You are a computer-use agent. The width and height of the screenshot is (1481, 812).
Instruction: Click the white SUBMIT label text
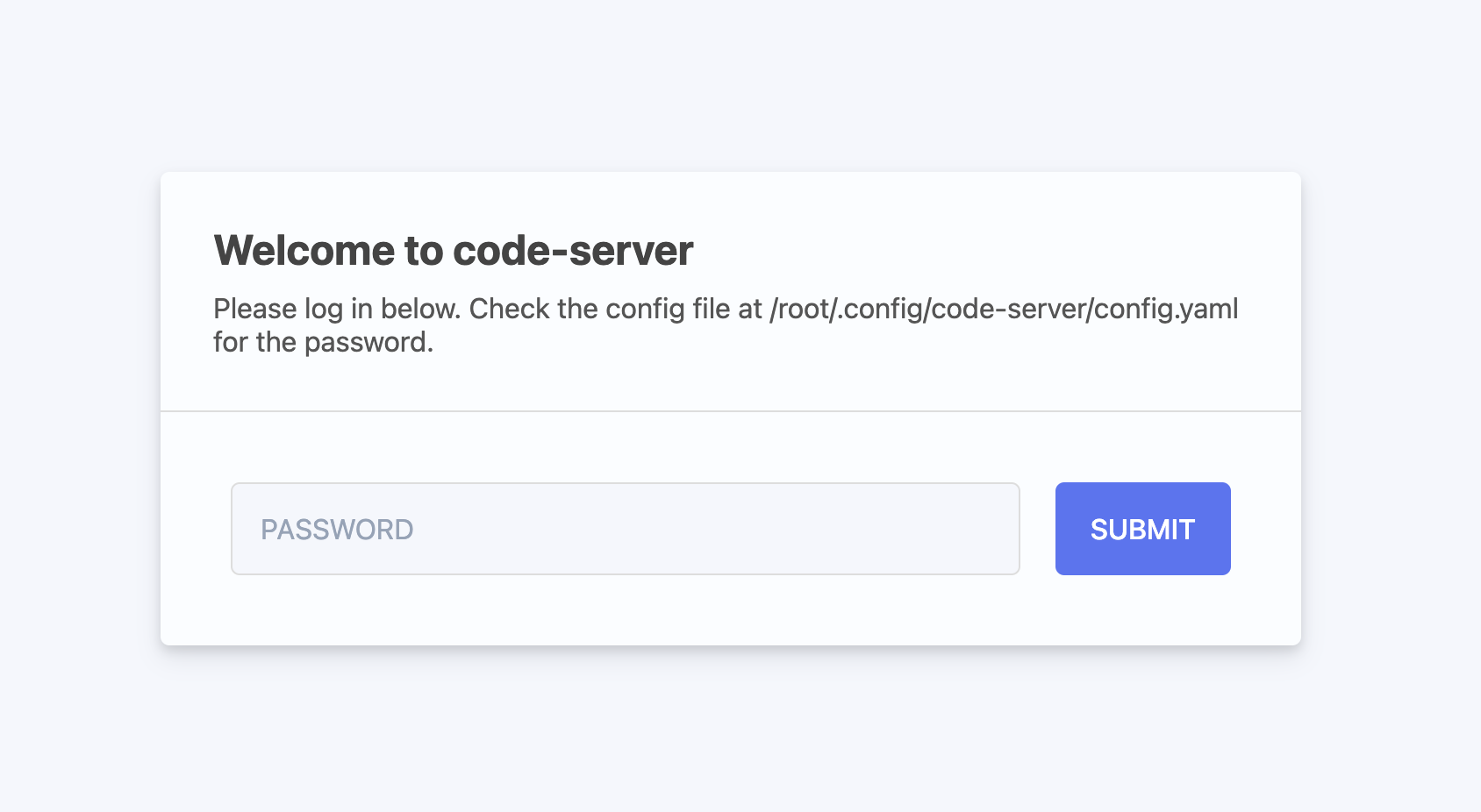point(1142,530)
